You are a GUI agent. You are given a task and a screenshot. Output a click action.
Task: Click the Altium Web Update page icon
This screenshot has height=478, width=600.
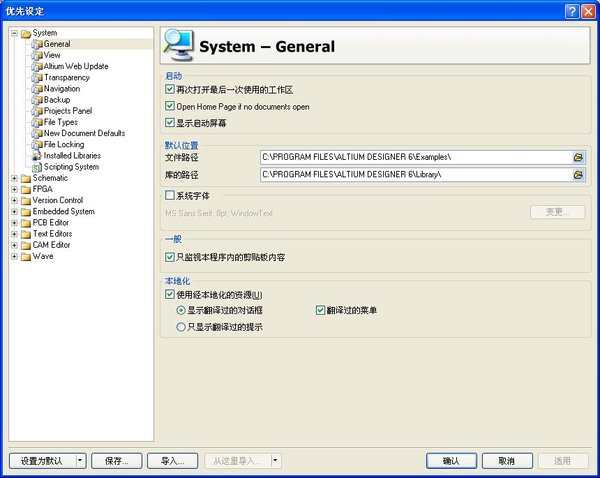click(x=37, y=66)
